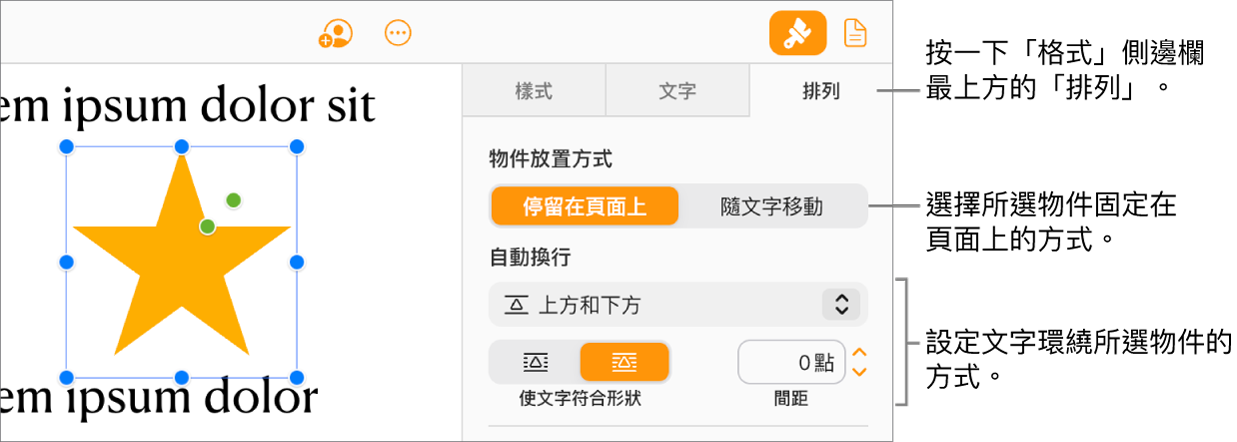Select 停留在頁面上 placement option

click(x=584, y=207)
